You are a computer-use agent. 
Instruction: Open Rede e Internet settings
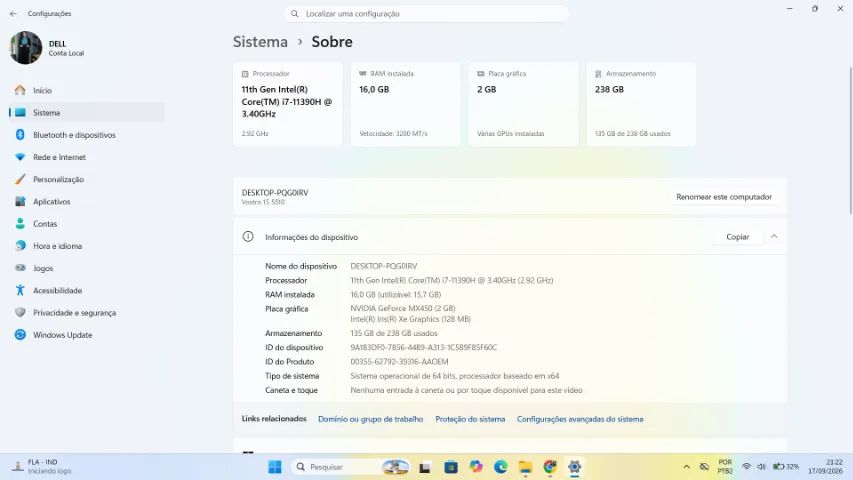tap(86, 157)
